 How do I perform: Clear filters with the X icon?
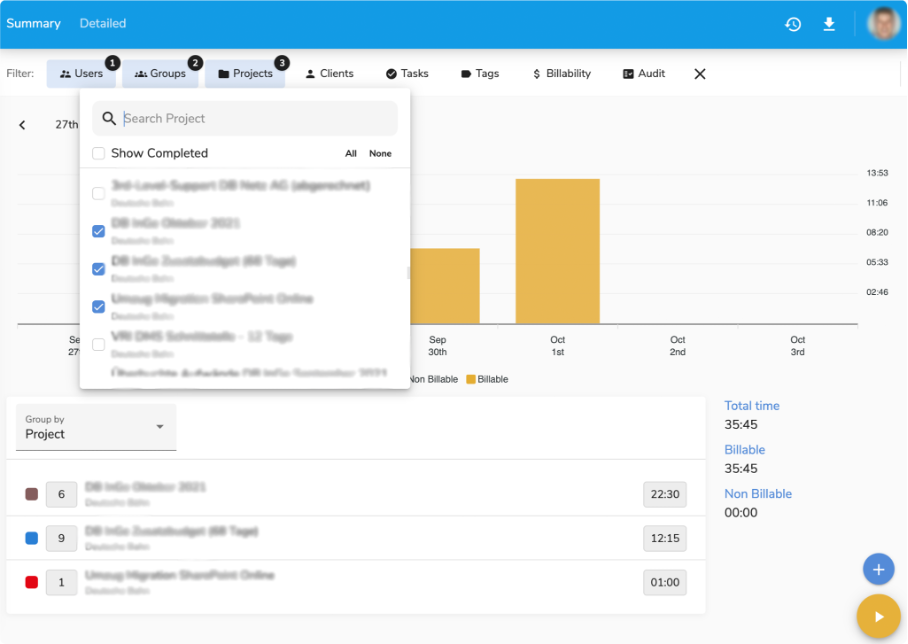tap(700, 74)
